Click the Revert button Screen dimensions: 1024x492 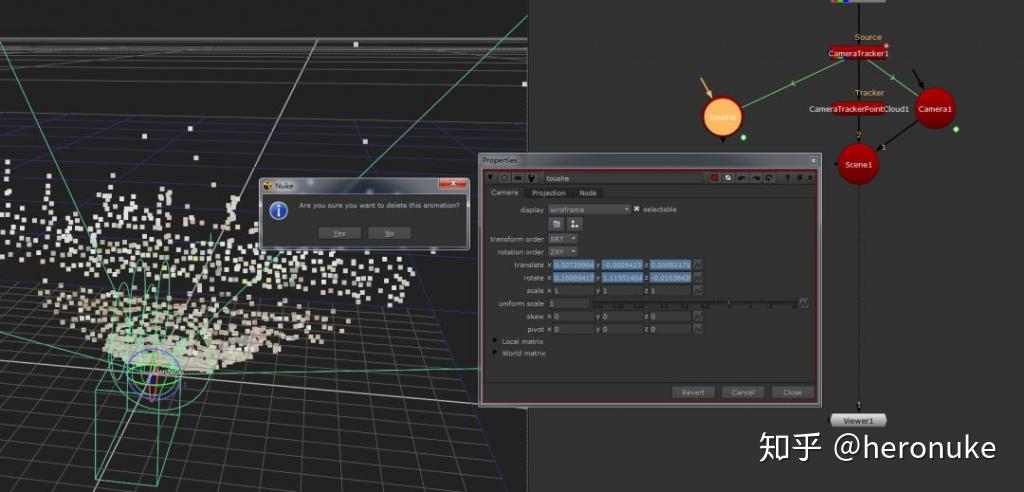point(692,392)
